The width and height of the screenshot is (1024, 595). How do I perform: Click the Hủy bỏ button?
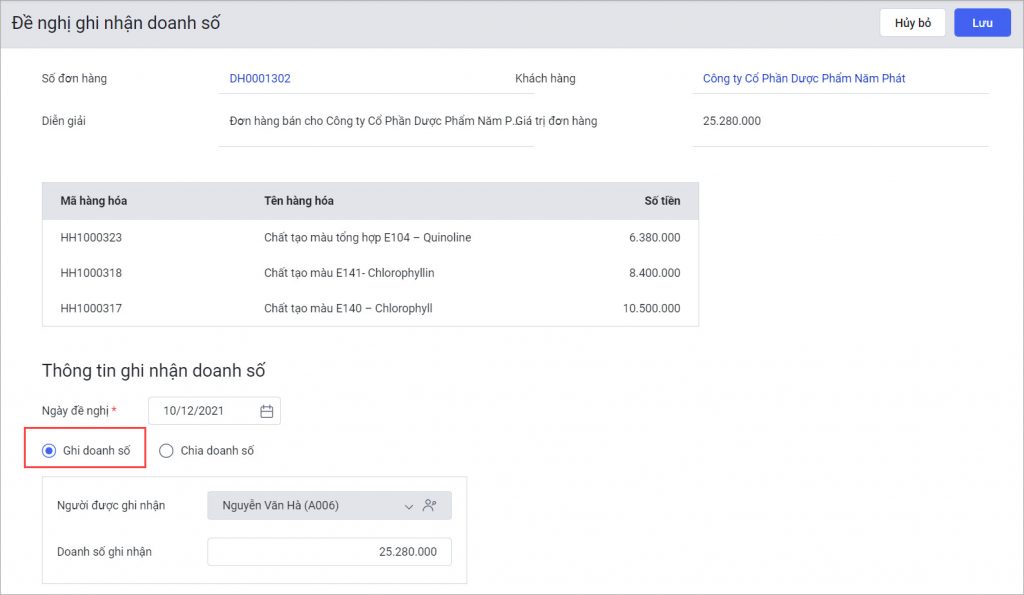coord(912,23)
